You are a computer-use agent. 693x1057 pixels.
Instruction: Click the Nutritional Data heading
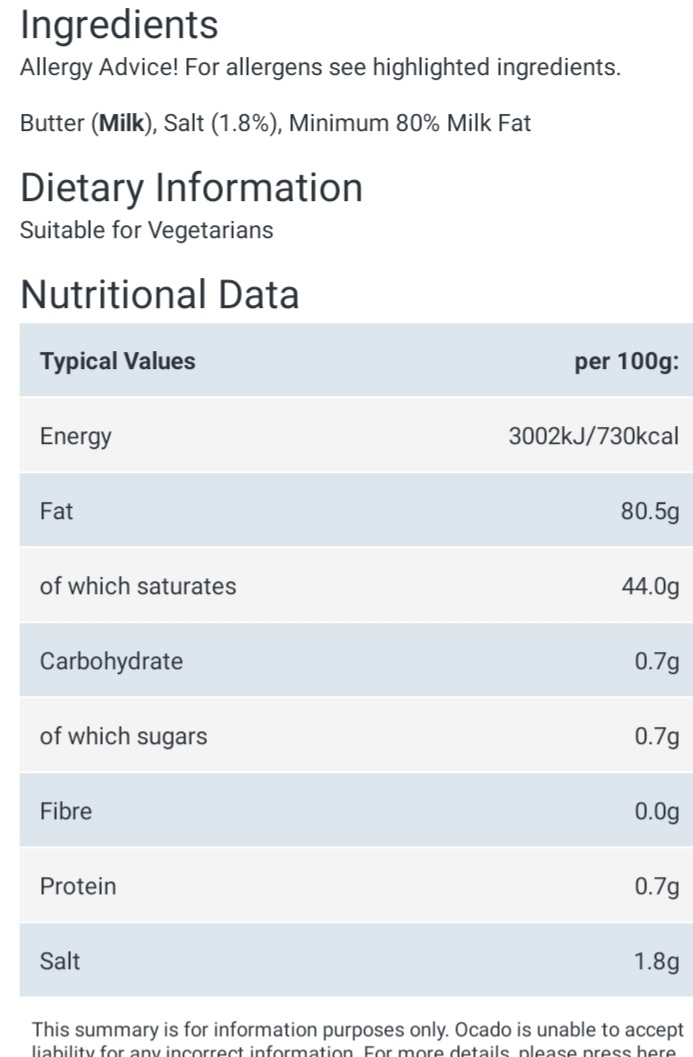160,295
